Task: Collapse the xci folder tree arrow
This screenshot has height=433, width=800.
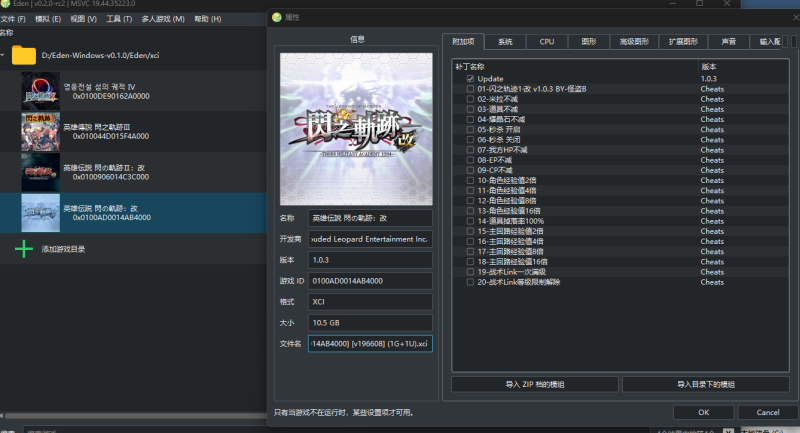Action: [3, 55]
